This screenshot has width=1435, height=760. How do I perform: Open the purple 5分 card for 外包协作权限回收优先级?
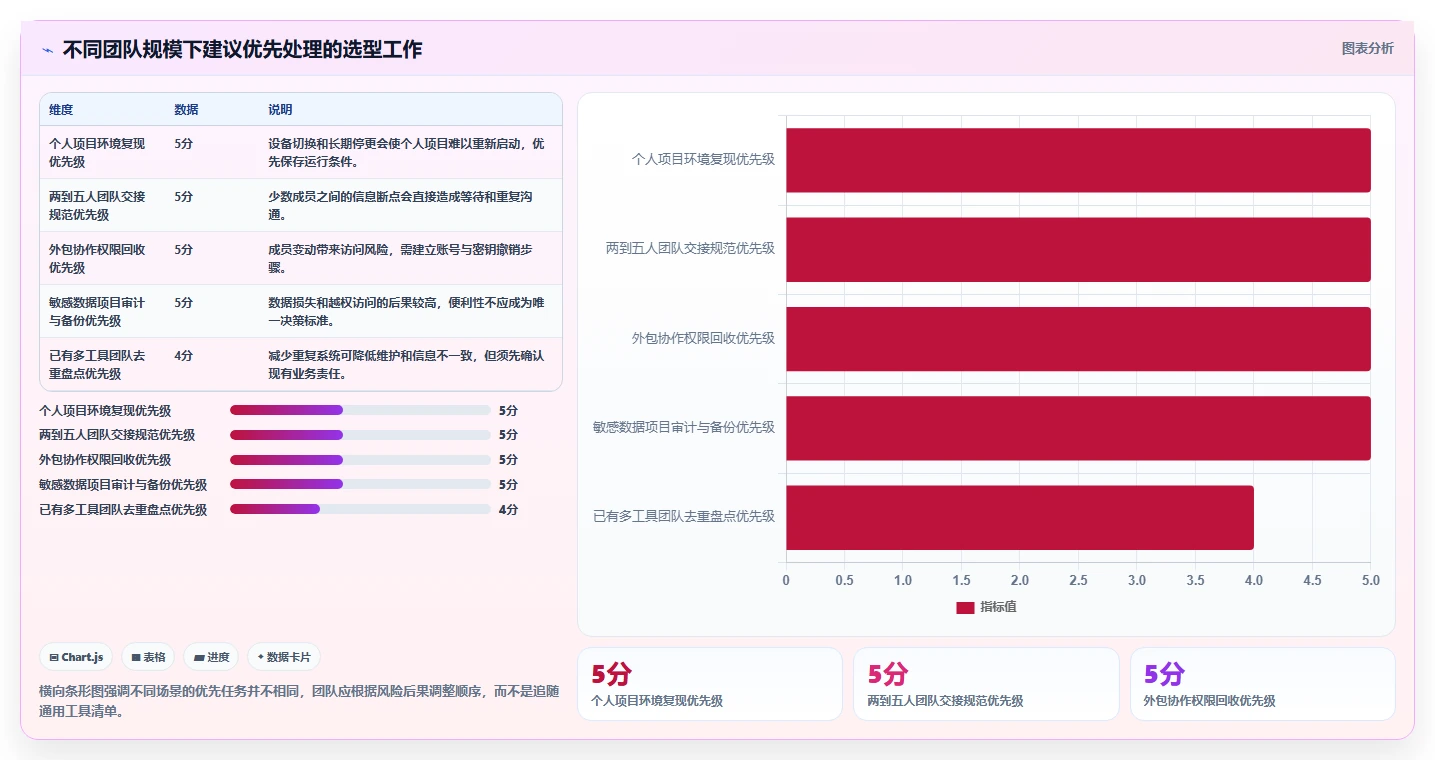click(1262, 684)
